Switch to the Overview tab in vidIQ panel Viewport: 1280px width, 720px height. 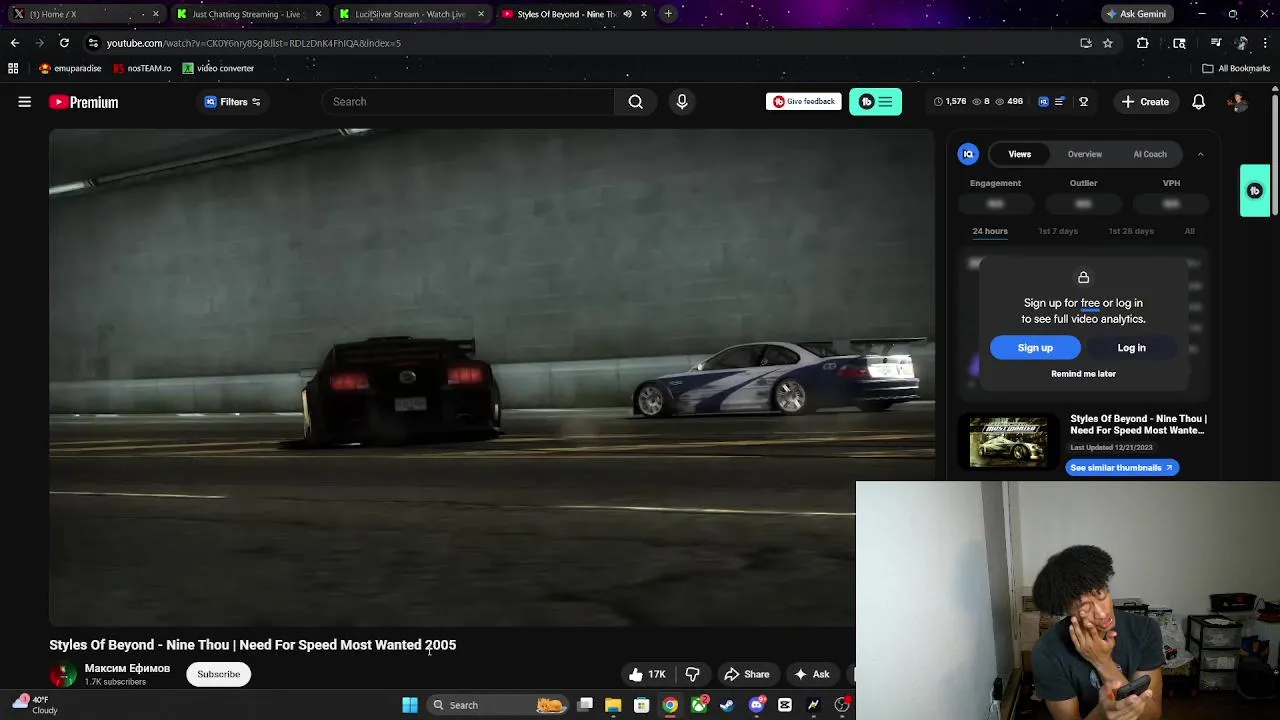1085,154
